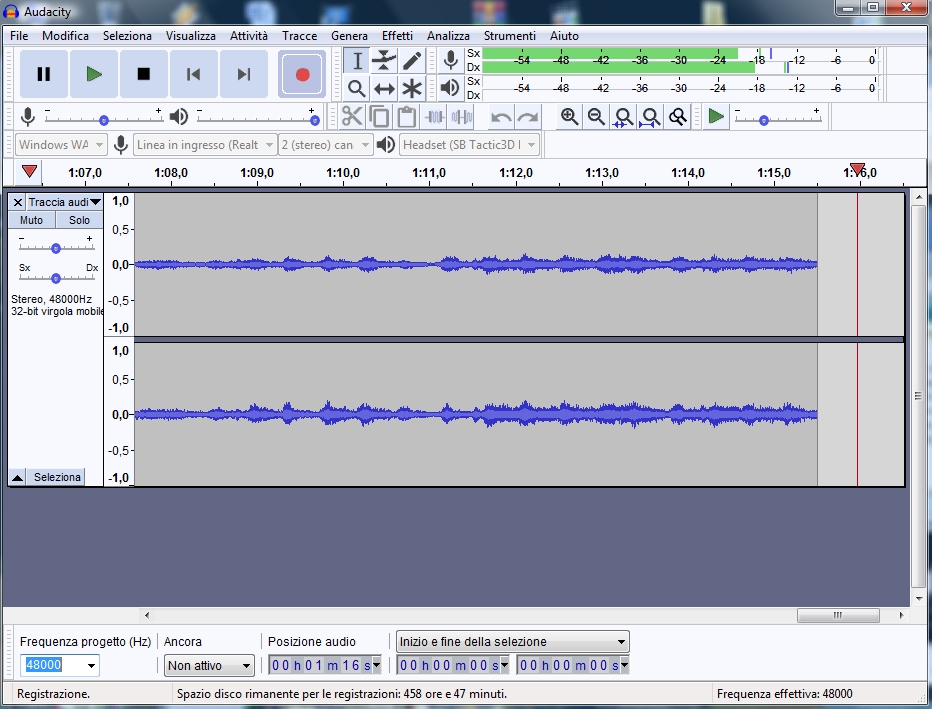Open the File menu
Viewport: 932px width, 709px height.
19,36
